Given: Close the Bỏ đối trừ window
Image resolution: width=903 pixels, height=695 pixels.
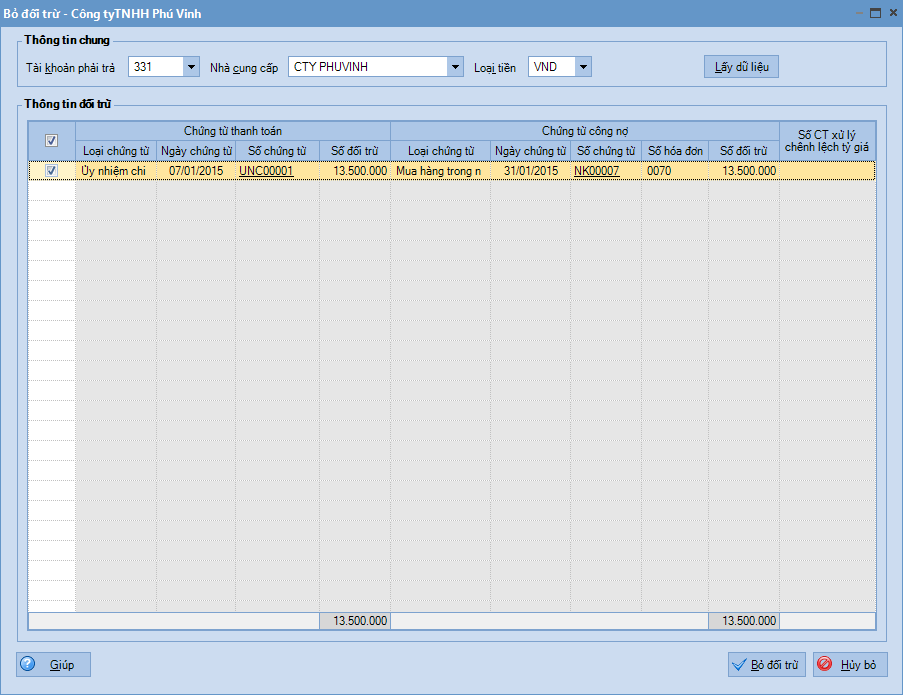Looking at the screenshot, I should click(890, 13).
